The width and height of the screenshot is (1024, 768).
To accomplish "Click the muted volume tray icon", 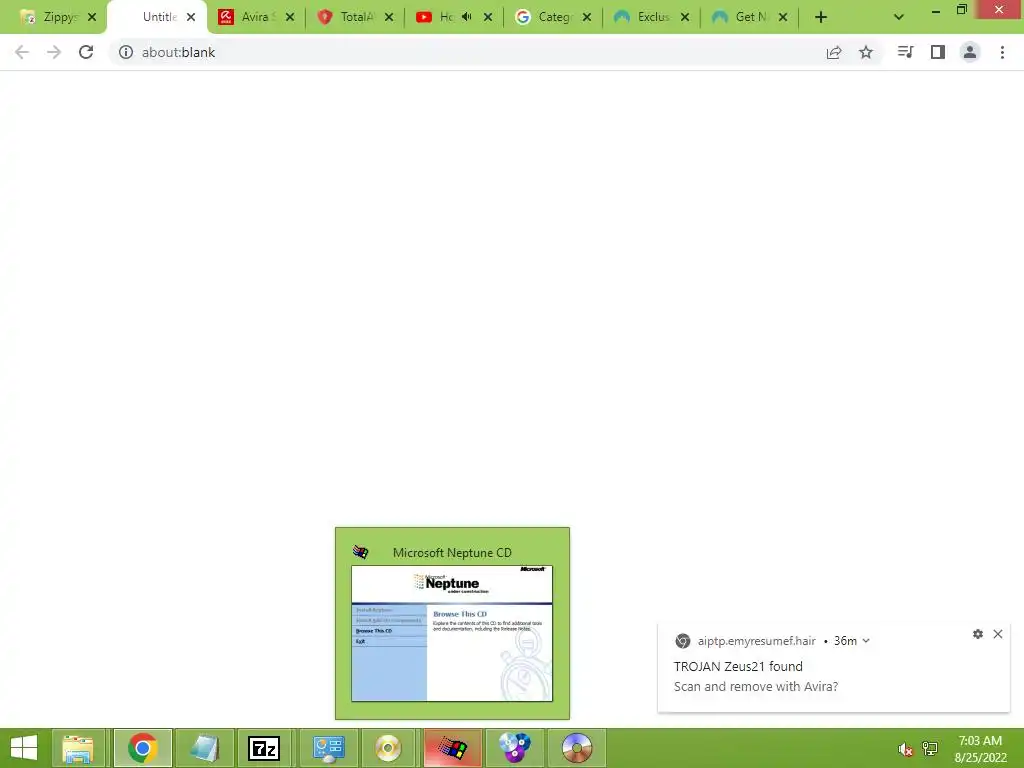I will click(905, 749).
